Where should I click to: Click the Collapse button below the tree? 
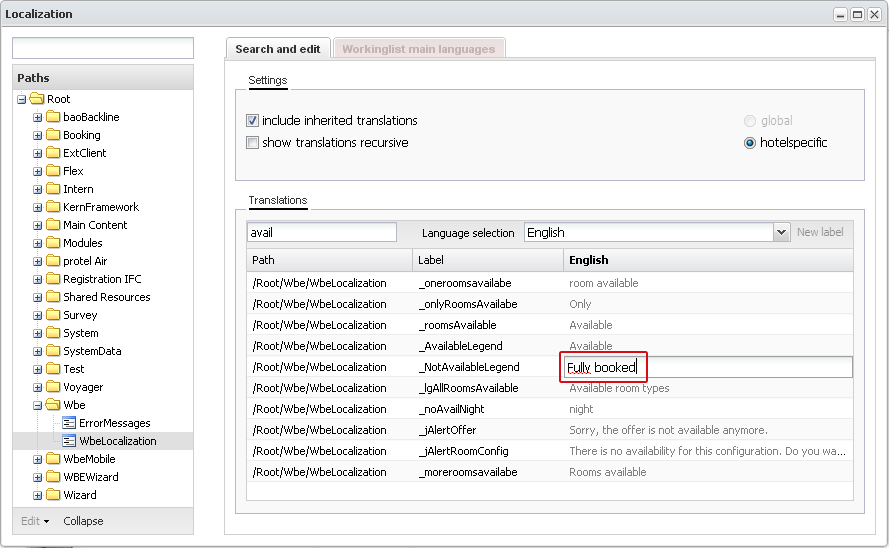pos(83,521)
